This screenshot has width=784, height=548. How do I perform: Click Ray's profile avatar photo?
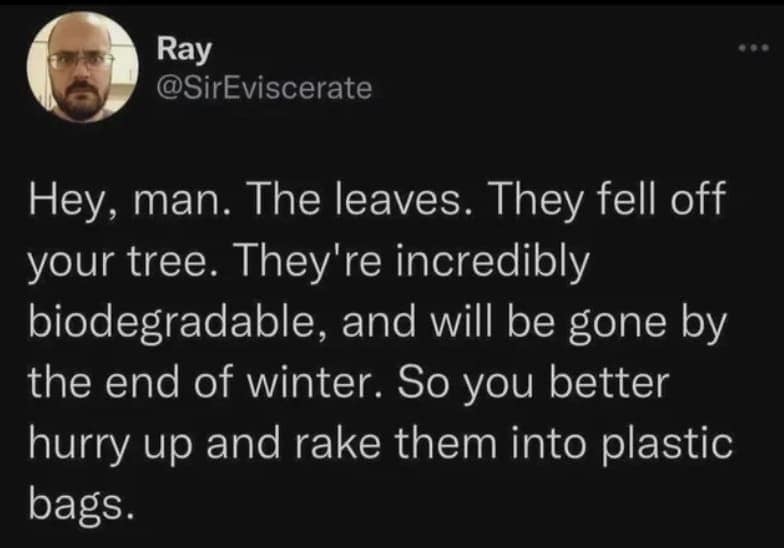(82, 68)
